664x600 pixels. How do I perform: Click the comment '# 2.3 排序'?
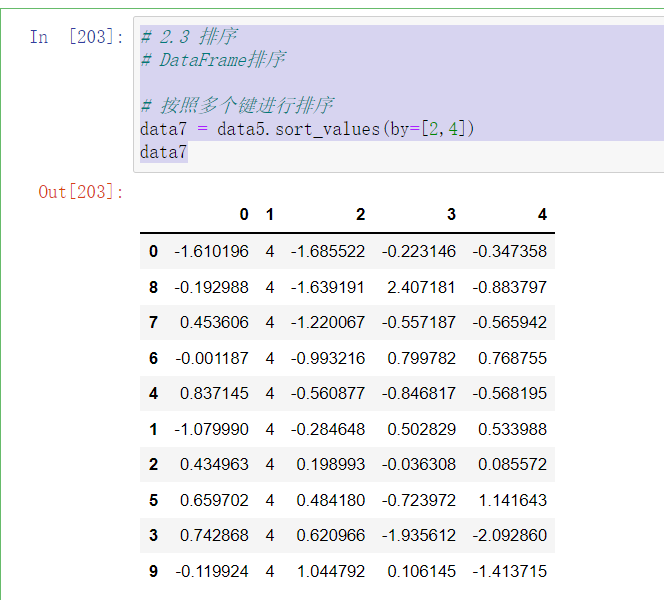click(x=189, y=36)
